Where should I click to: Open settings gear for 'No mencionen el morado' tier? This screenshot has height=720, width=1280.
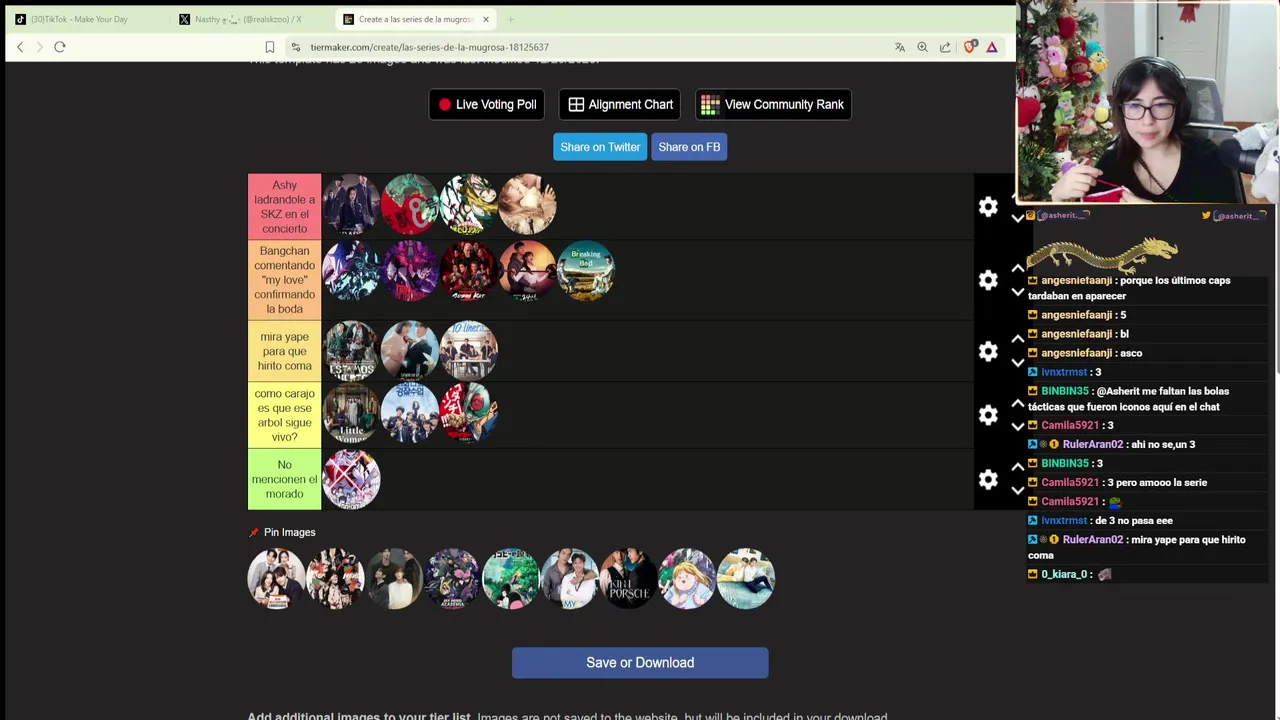click(x=988, y=480)
